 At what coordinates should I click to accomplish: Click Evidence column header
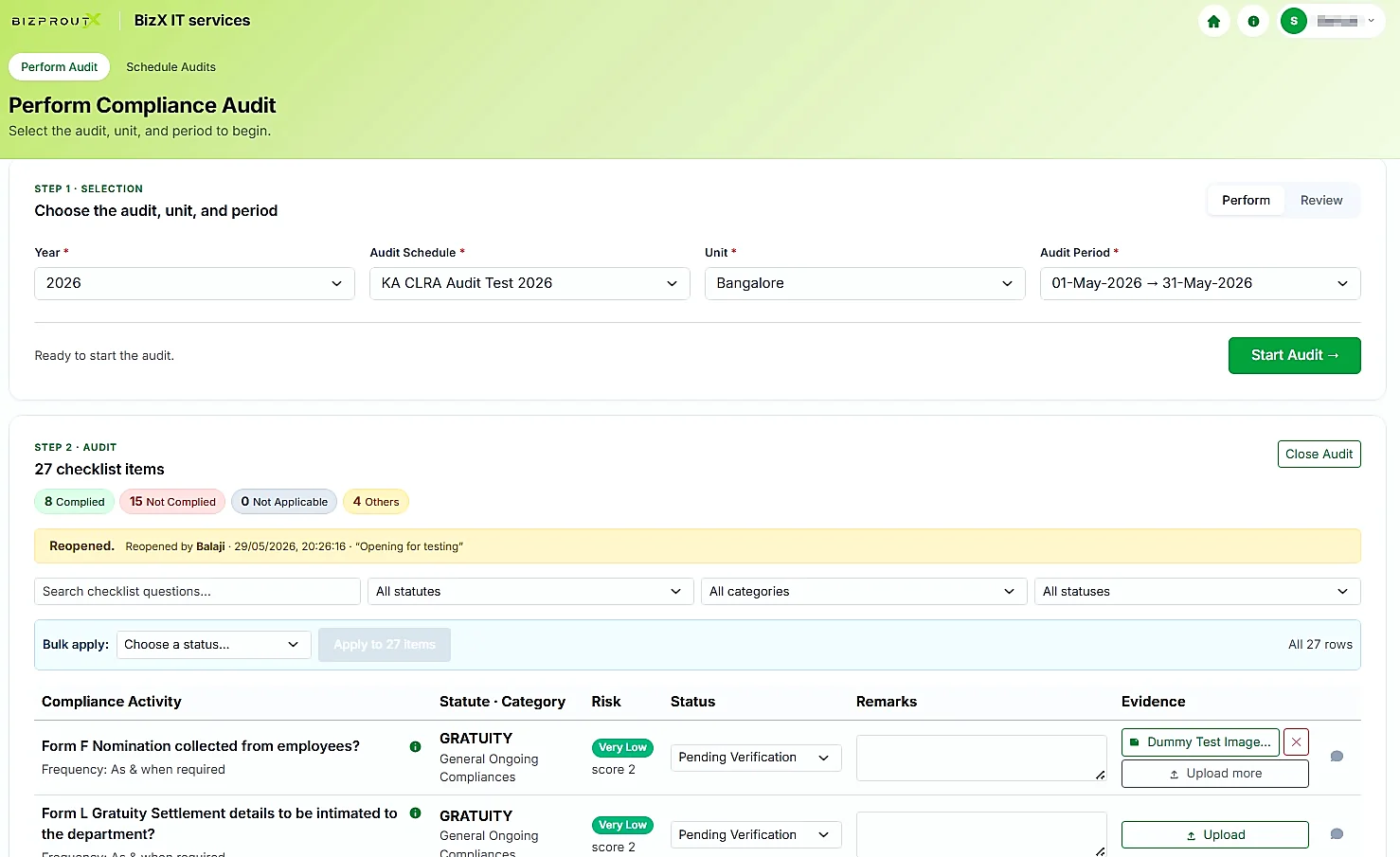pyautogui.click(x=1154, y=702)
